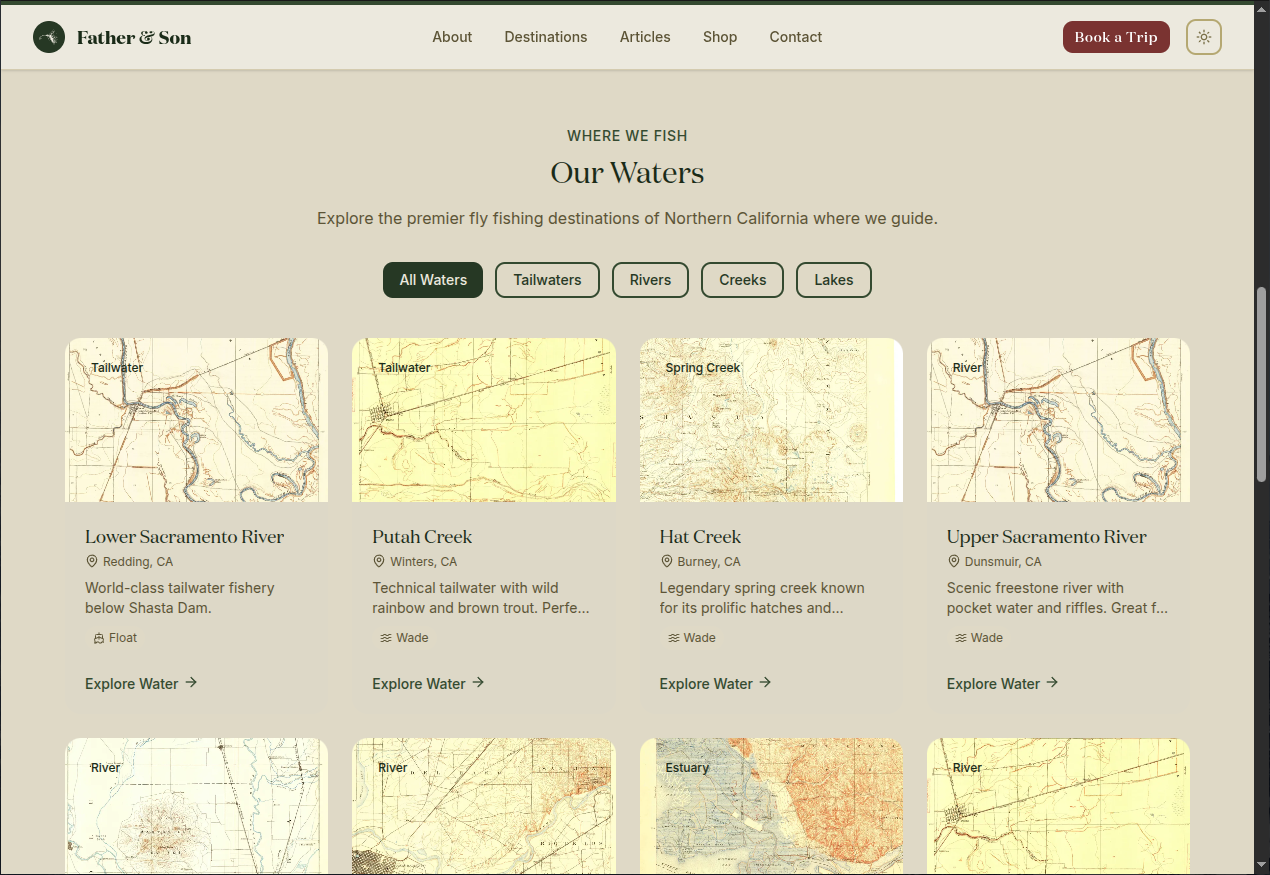Enable the All Waters filter
The width and height of the screenshot is (1270, 875).
(432, 280)
